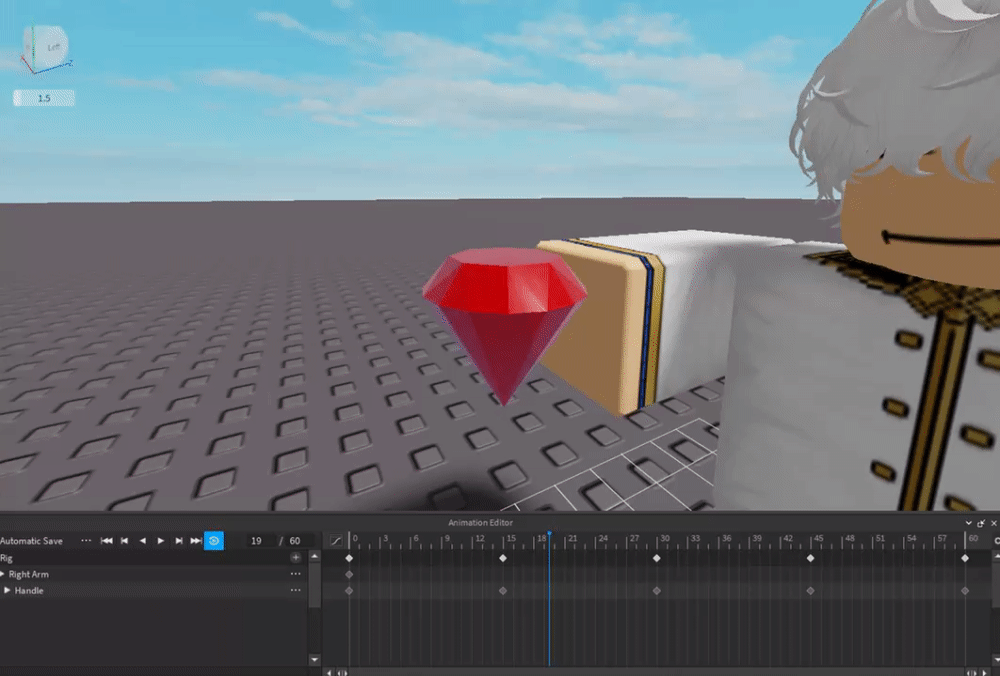Play the animation in reverse

142,541
